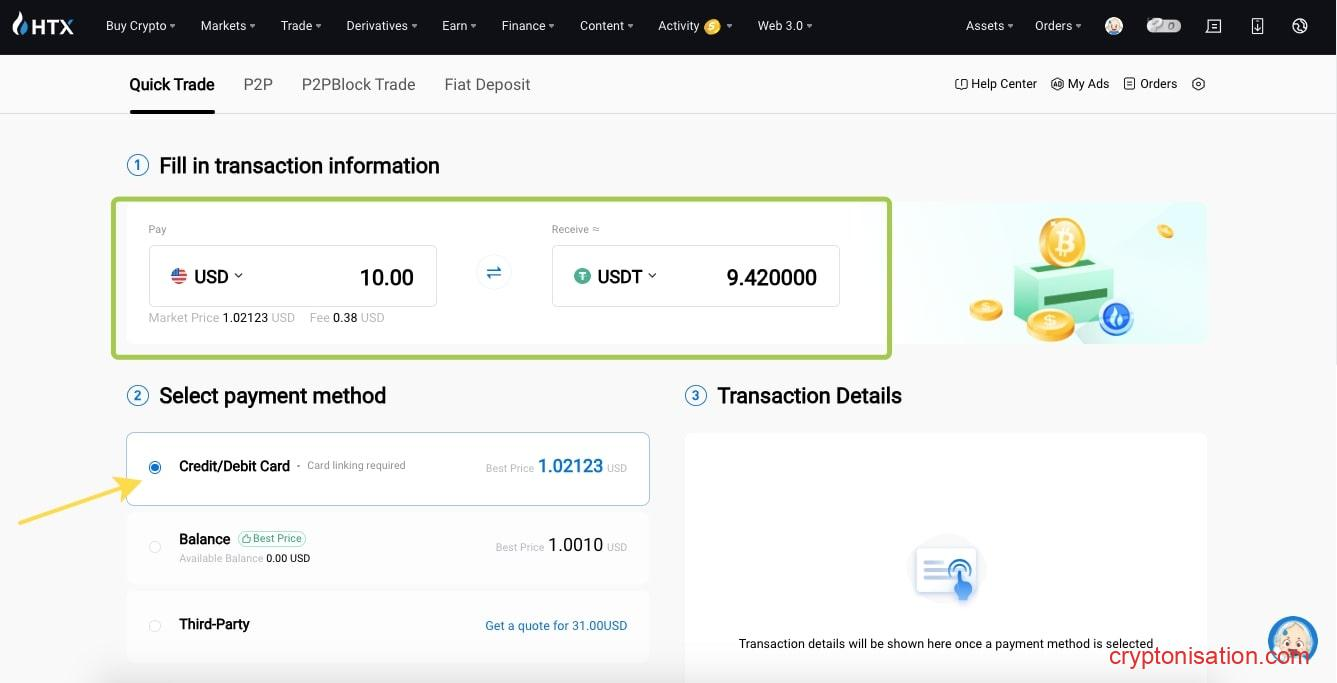Swap the Pay and Receive currencies
The image size is (1337, 683).
pyautogui.click(x=493, y=273)
